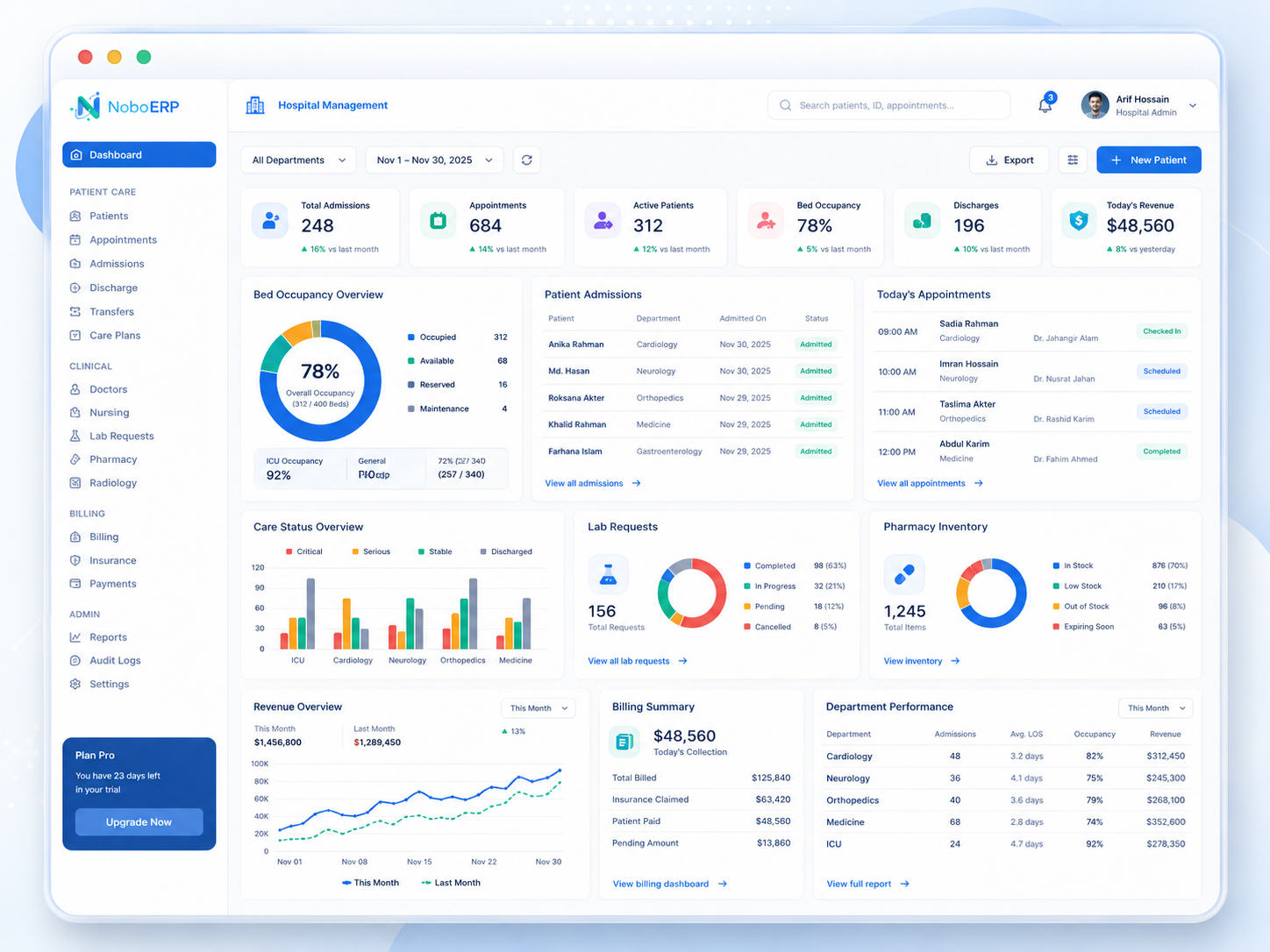Click the Critical legend color swatch
This screenshot has width=1270, height=952.
tap(289, 551)
